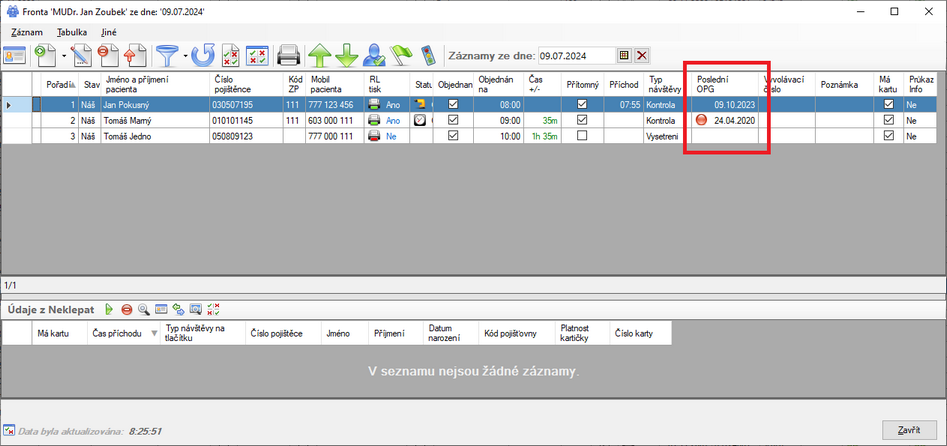Screen dimensions: 947x446
Task: Print the queue list with printer icon
Action: pyautogui.click(x=289, y=56)
